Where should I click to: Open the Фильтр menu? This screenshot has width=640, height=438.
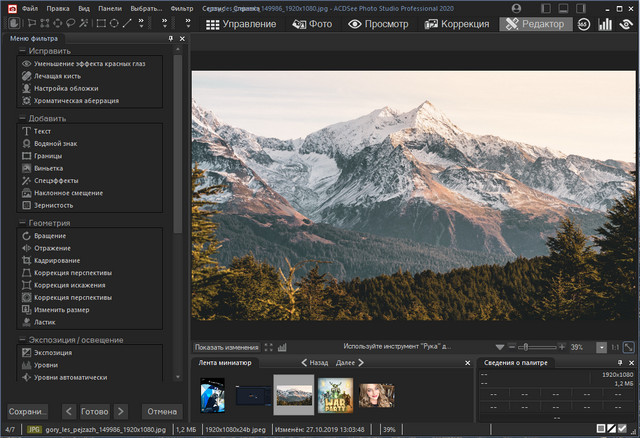(x=182, y=8)
